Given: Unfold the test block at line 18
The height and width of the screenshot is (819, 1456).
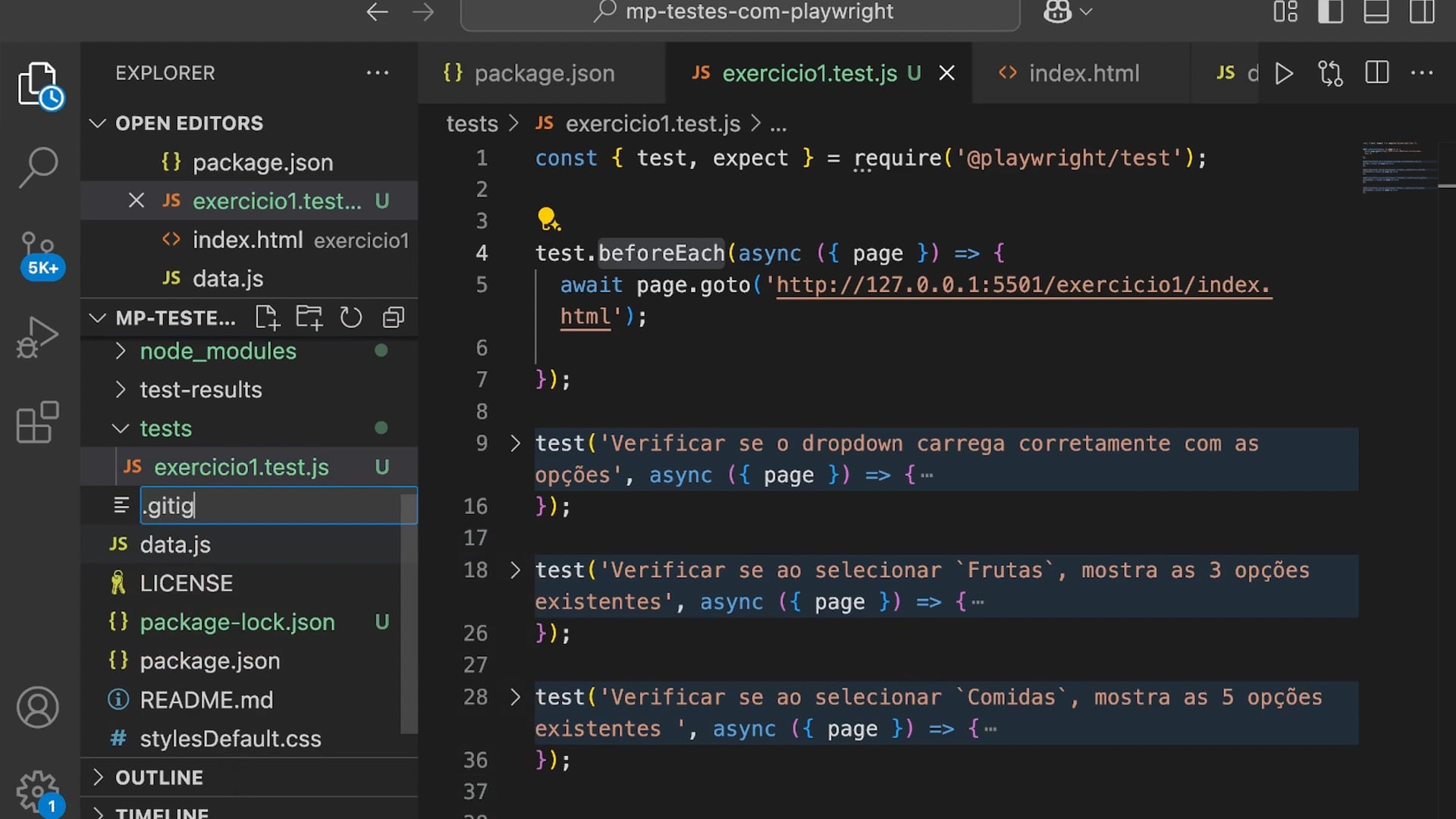Looking at the screenshot, I should tap(516, 570).
